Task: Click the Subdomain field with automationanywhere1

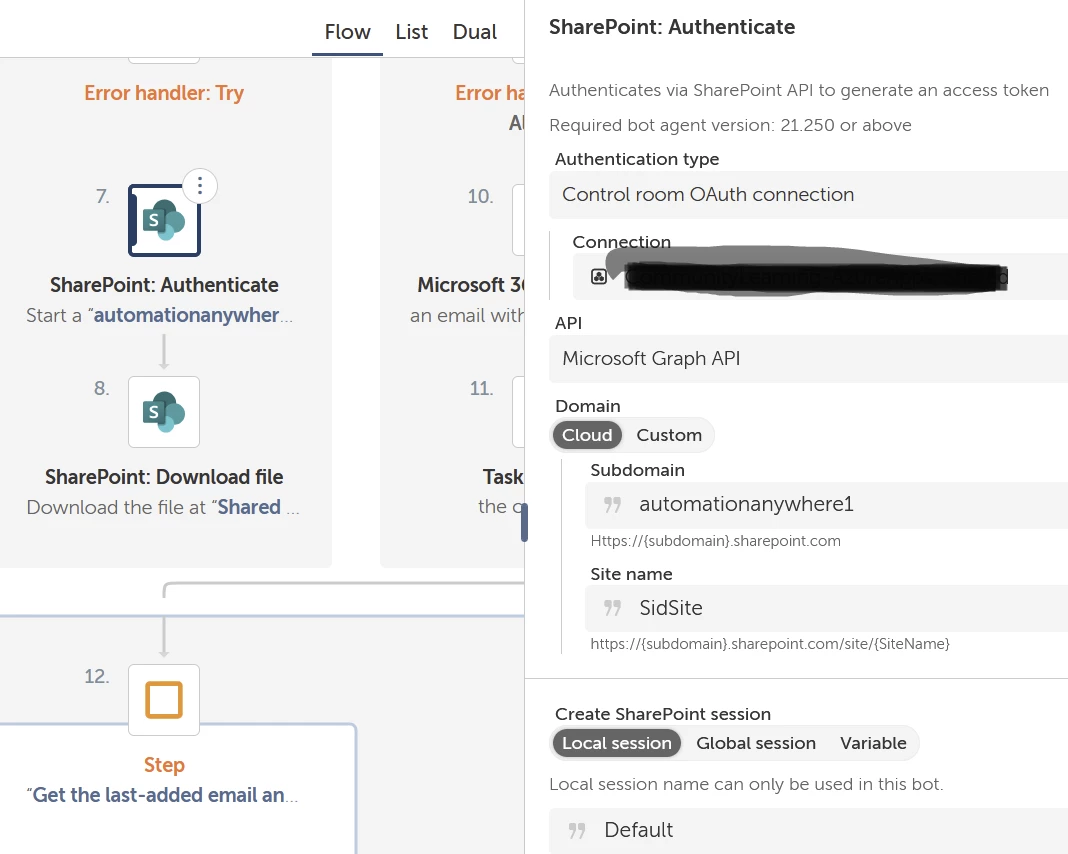Action: (826, 505)
